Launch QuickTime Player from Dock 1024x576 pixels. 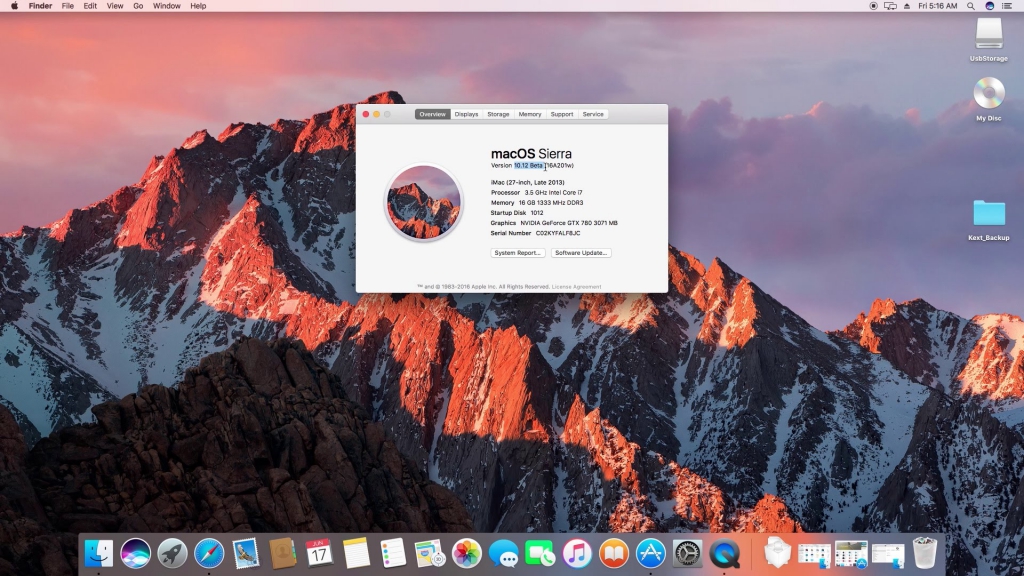(x=724, y=554)
